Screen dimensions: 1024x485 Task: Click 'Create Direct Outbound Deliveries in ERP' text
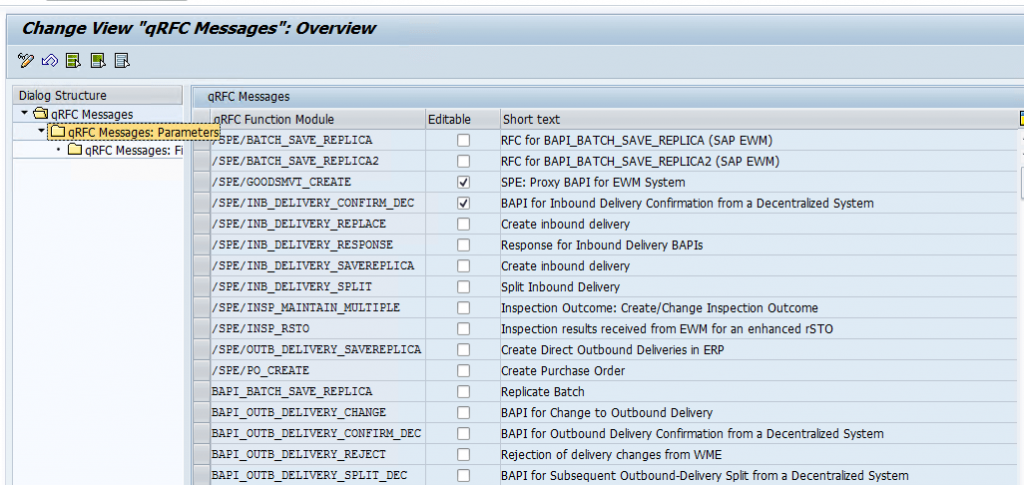tap(613, 350)
